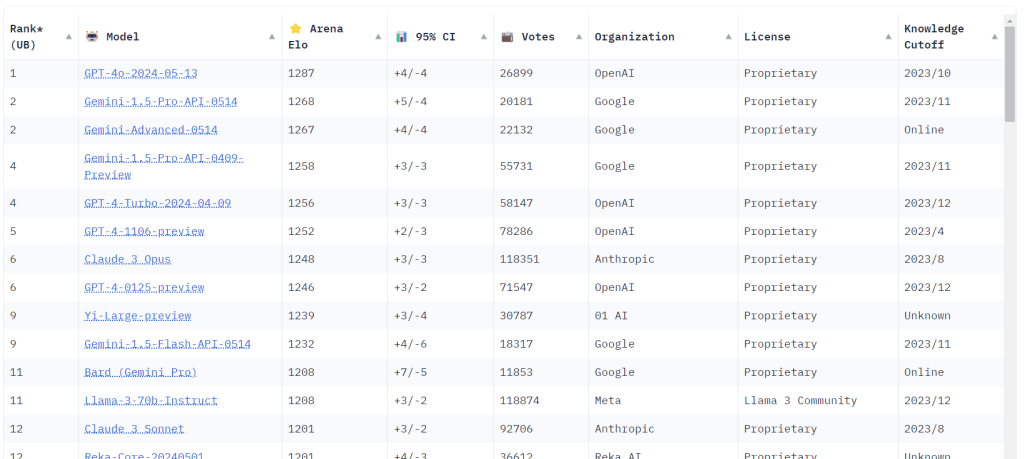Open the GPT-4-1106-preview link

pos(144,231)
